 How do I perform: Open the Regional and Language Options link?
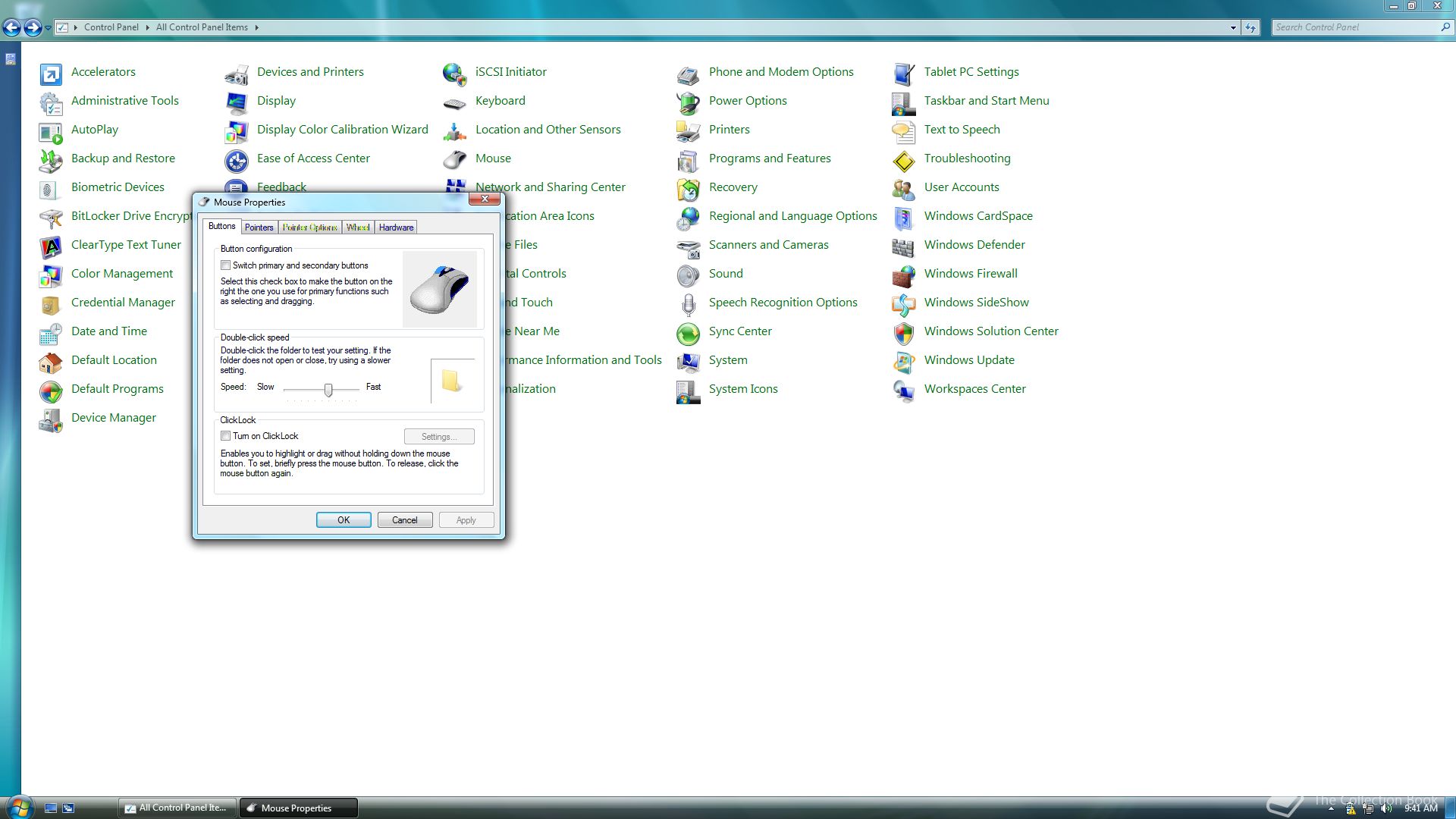(x=792, y=216)
